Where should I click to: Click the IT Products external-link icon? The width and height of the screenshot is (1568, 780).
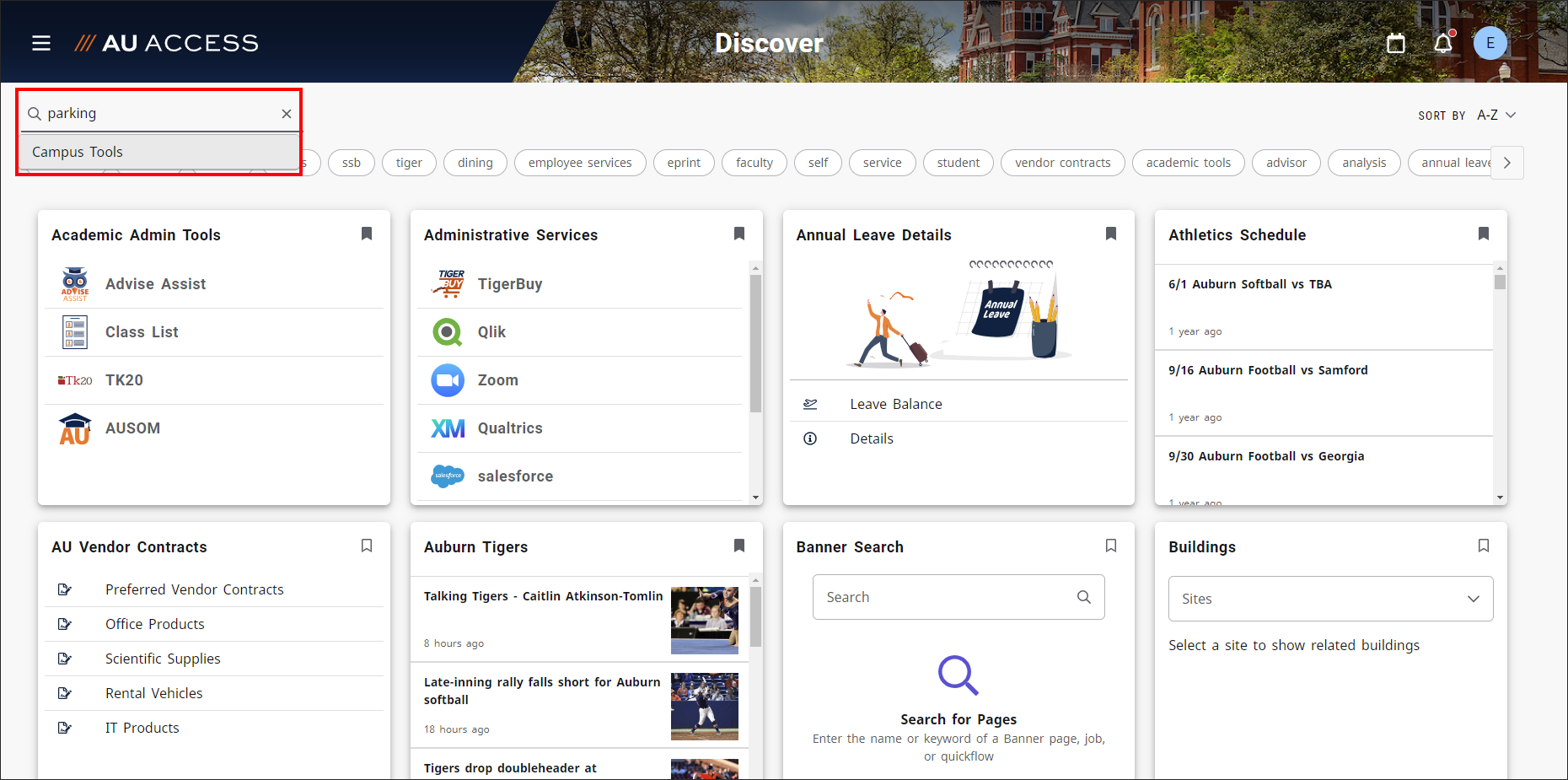point(64,728)
